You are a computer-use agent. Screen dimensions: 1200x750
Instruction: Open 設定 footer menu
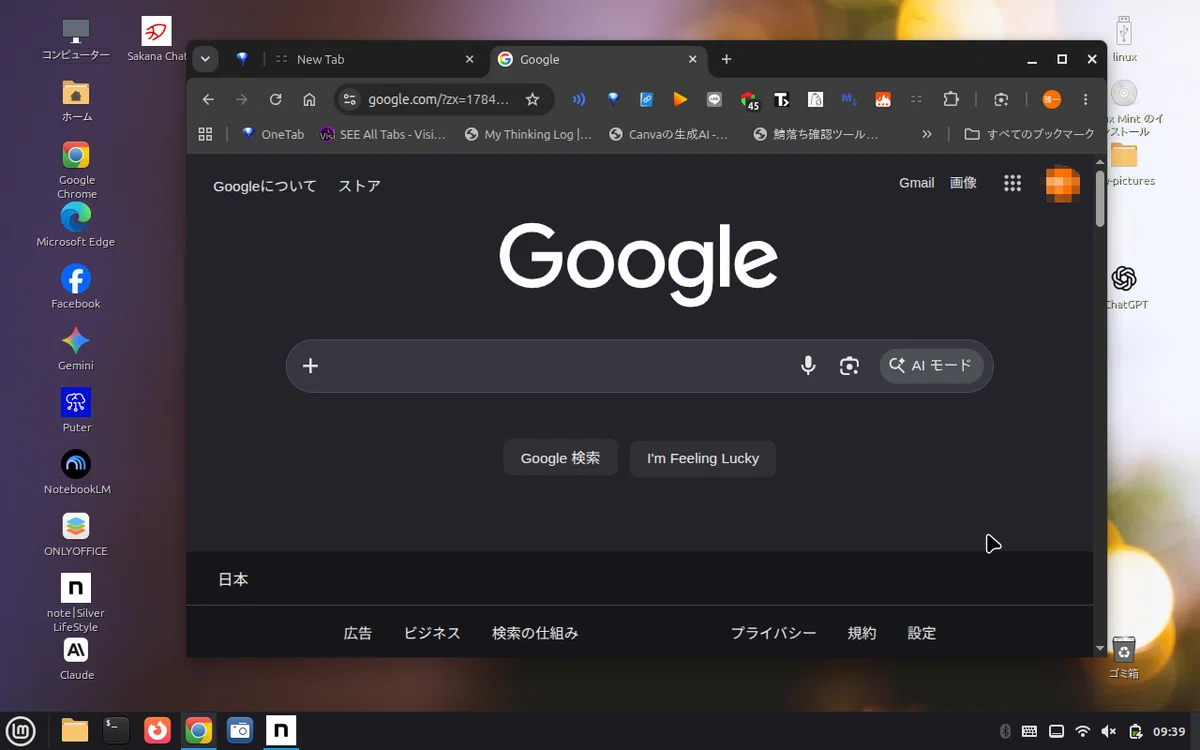[922, 633]
